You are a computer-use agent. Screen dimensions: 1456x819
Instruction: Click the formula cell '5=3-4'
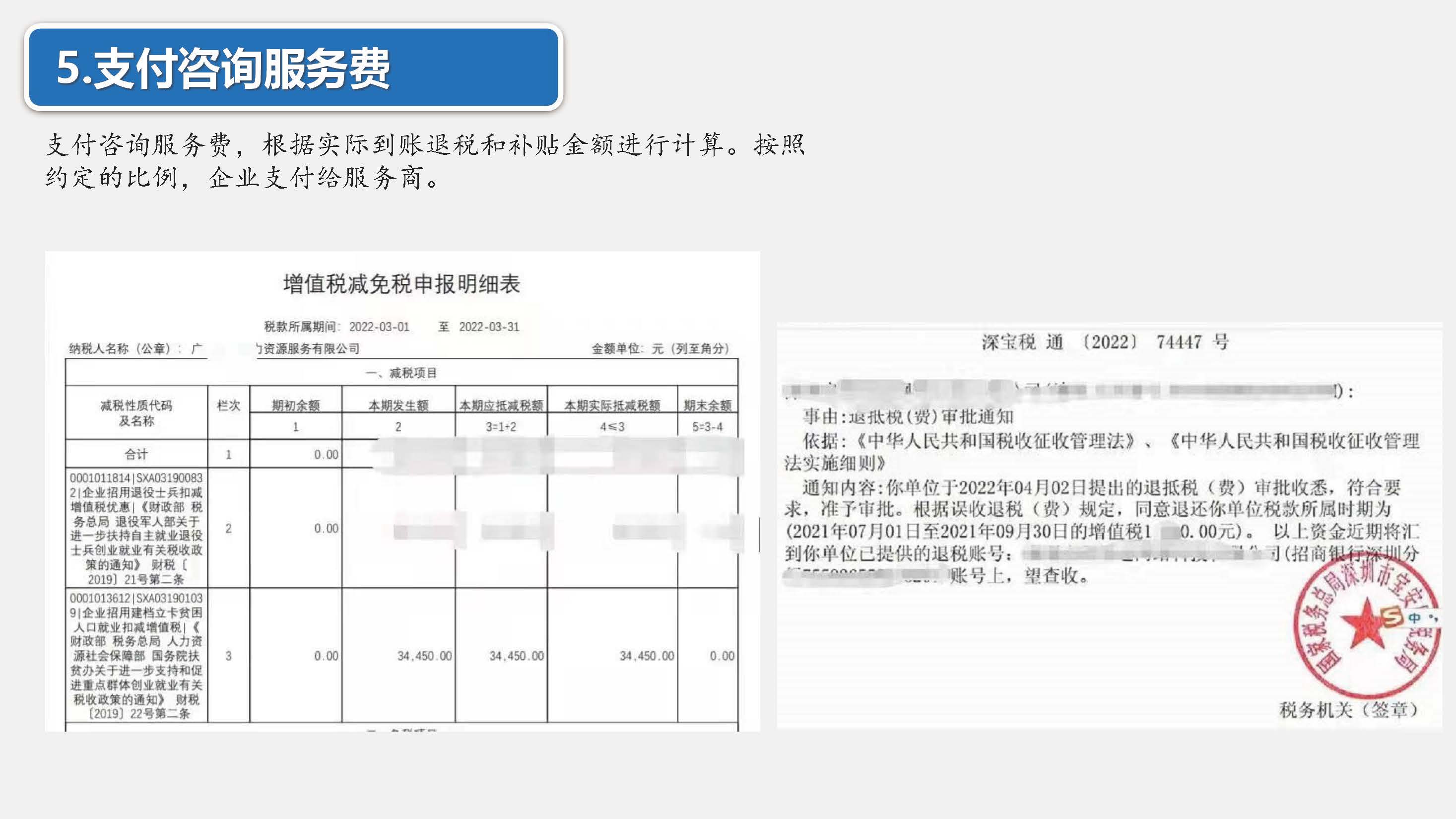tap(708, 427)
